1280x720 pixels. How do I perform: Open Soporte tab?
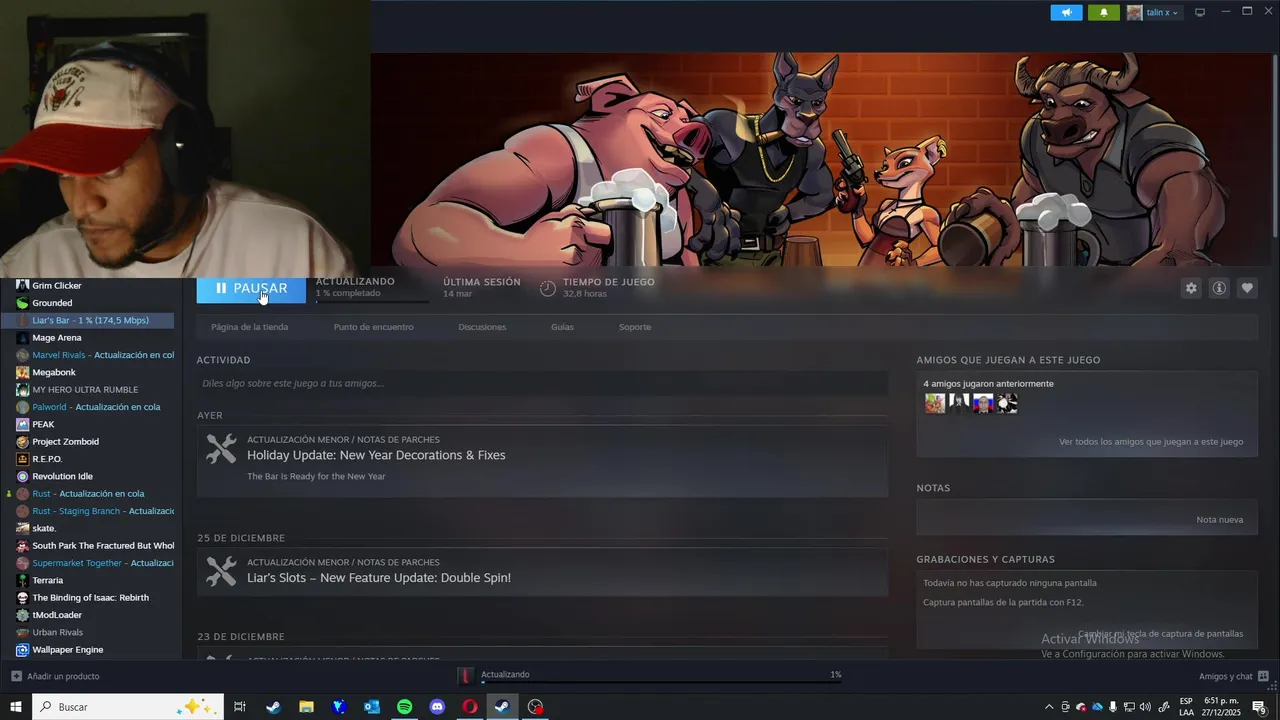635,327
